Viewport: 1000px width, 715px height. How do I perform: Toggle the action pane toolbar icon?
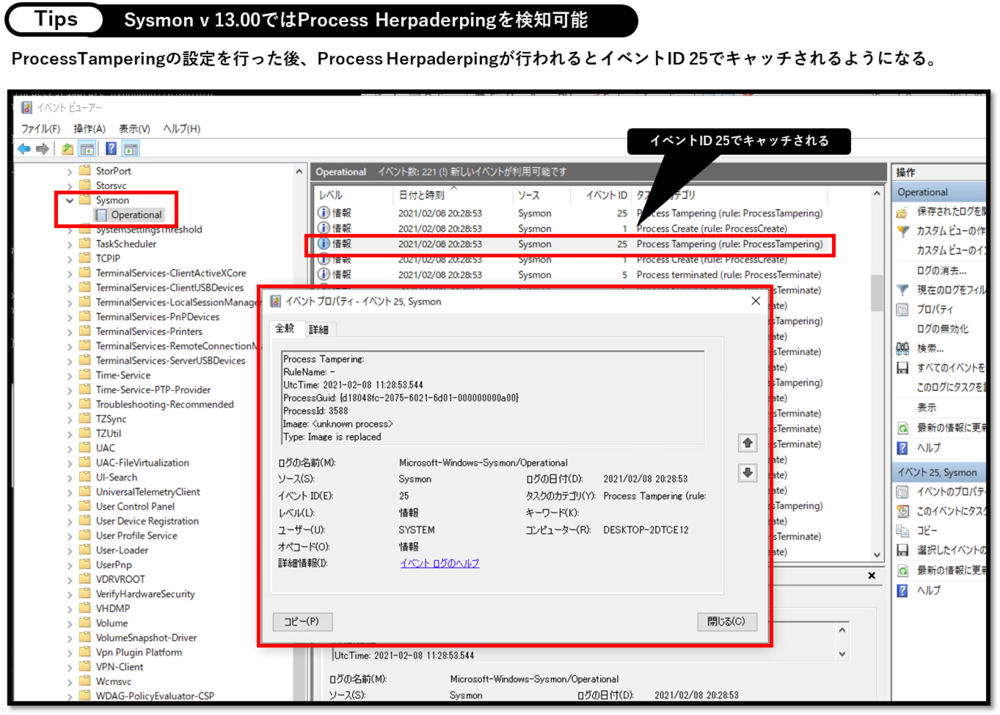pyautogui.click(x=131, y=149)
